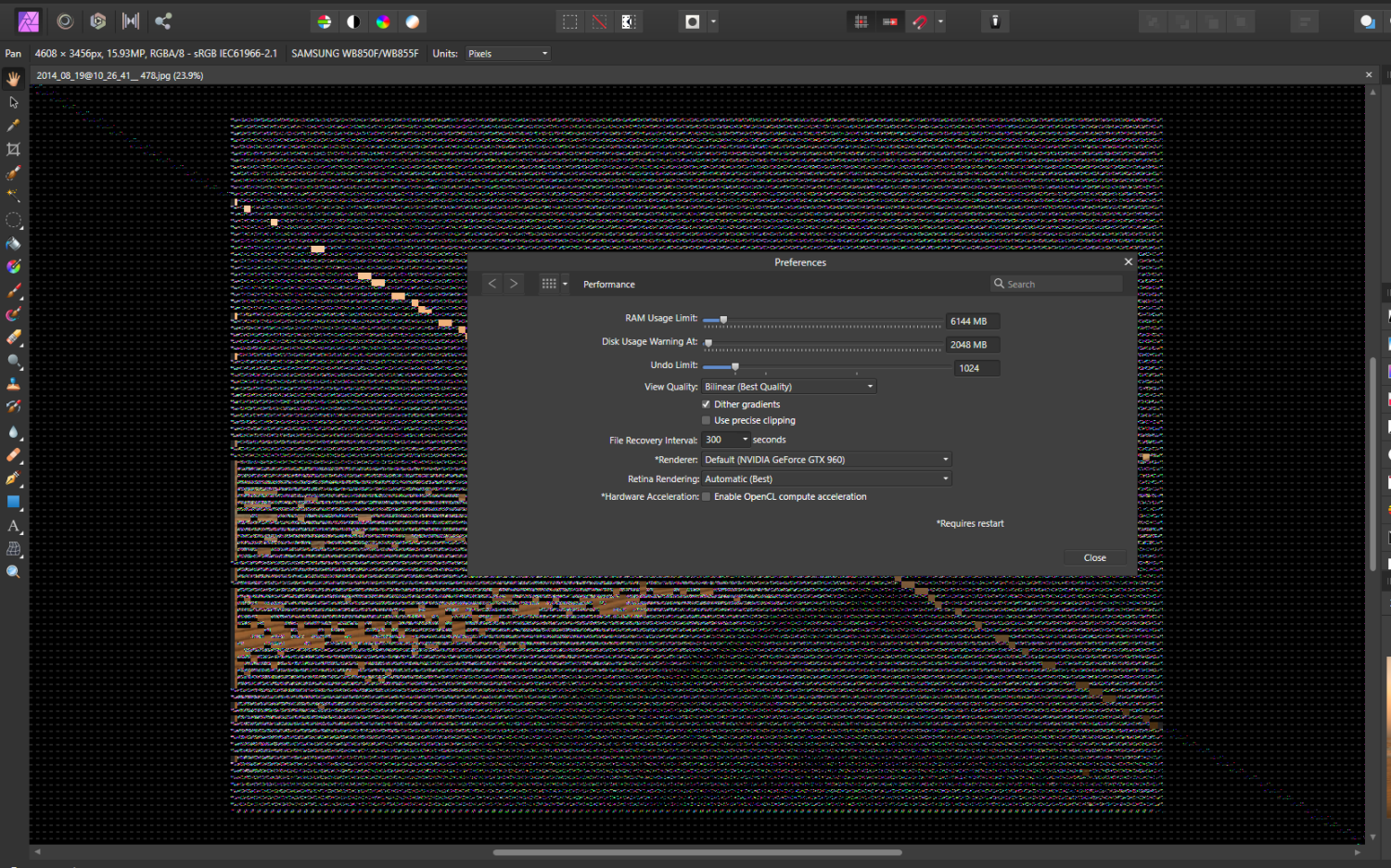Select the Move tool in the left toolbar
The height and width of the screenshot is (868, 1391).
coord(13,102)
